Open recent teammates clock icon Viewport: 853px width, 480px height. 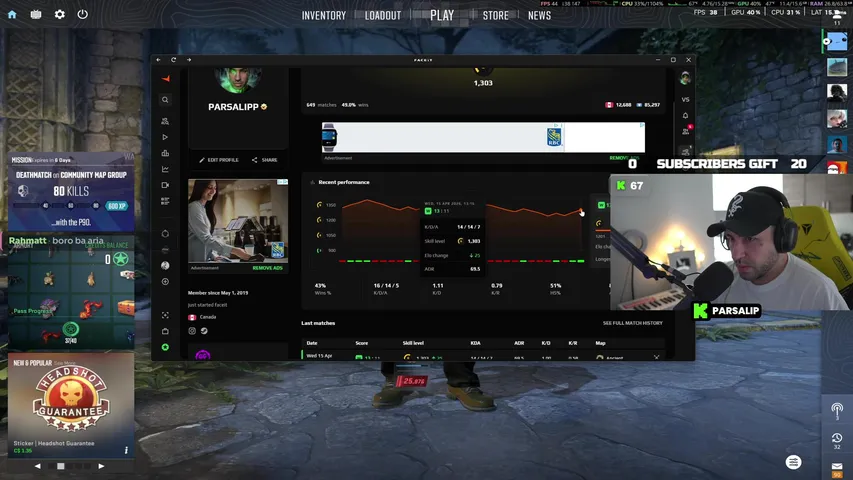pos(837,438)
